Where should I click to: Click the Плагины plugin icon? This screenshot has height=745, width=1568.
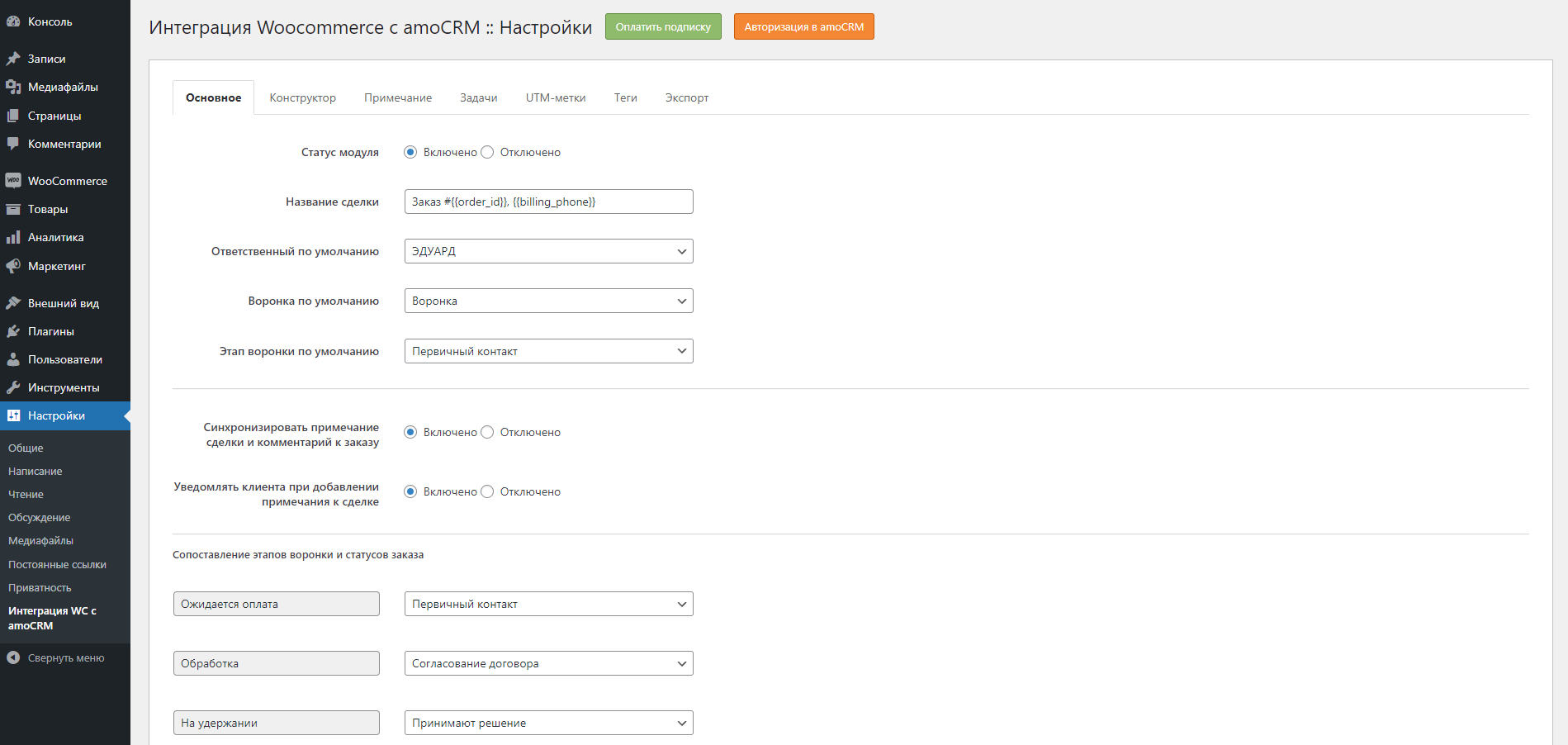pyautogui.click(x=13, y=330)
